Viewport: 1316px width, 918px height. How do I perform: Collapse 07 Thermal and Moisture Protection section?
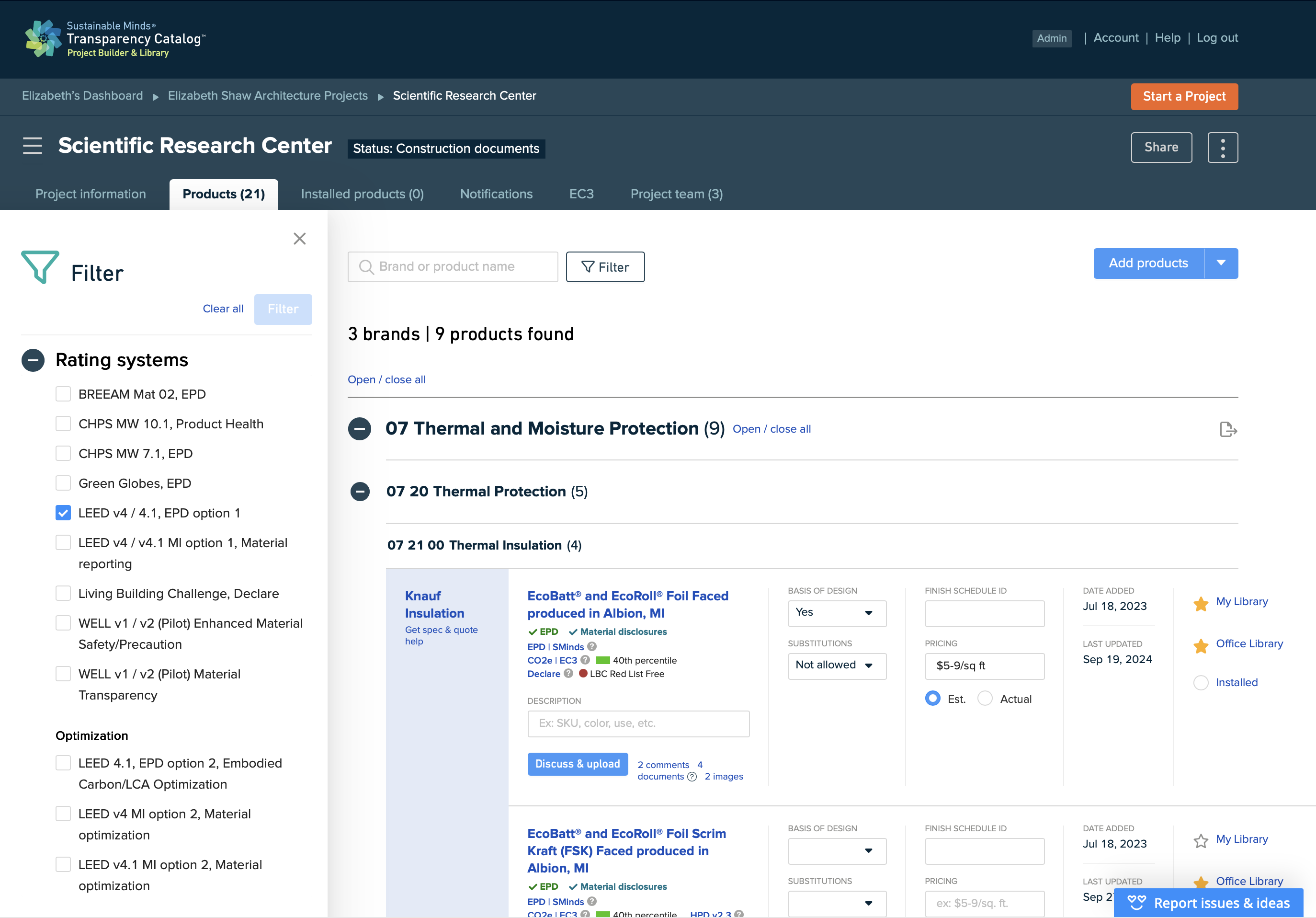tap(359, 428)
